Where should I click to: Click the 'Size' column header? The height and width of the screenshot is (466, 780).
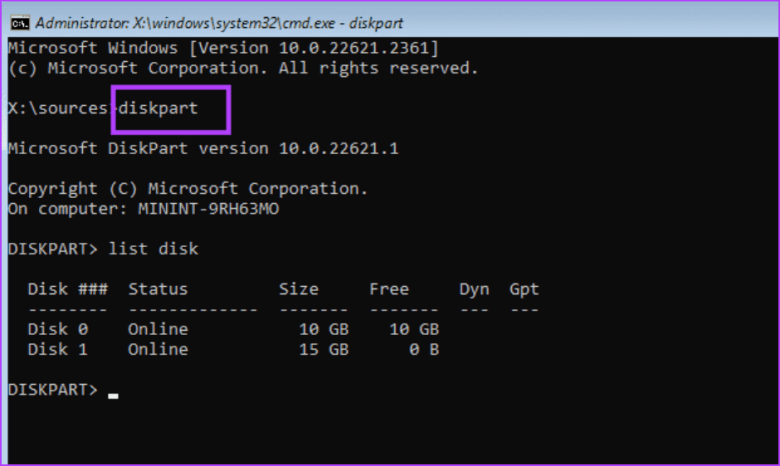[x=298, y=289]
